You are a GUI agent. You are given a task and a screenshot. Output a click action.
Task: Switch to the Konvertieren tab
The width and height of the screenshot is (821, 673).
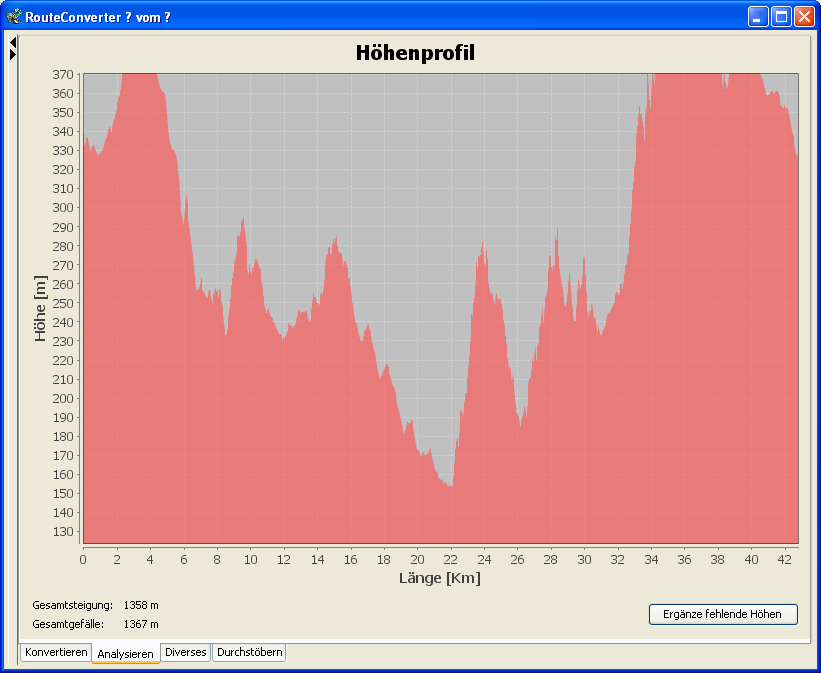pyautogui.click(x=56, y=652)
